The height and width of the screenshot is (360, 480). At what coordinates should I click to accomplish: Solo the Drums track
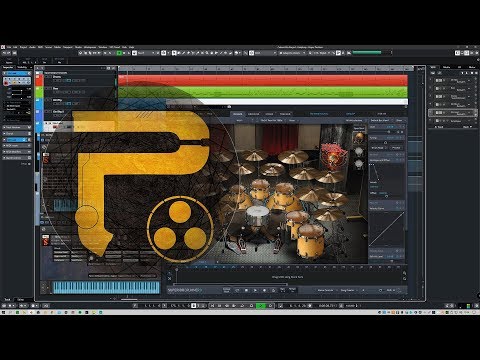point(51,77)
